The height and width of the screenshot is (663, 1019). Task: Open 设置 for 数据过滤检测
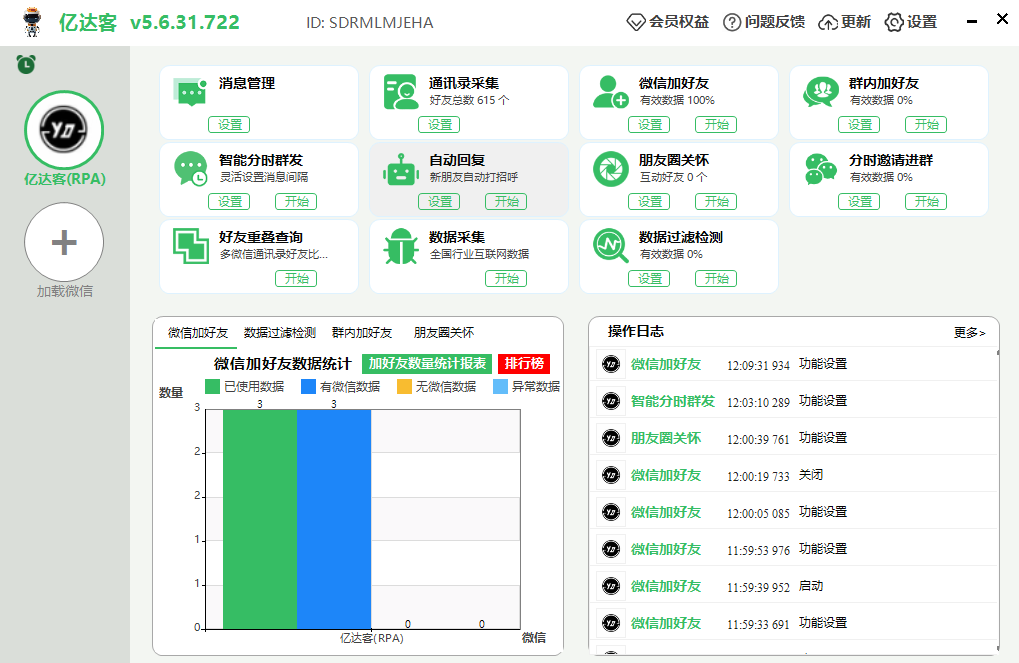[649, 279]
